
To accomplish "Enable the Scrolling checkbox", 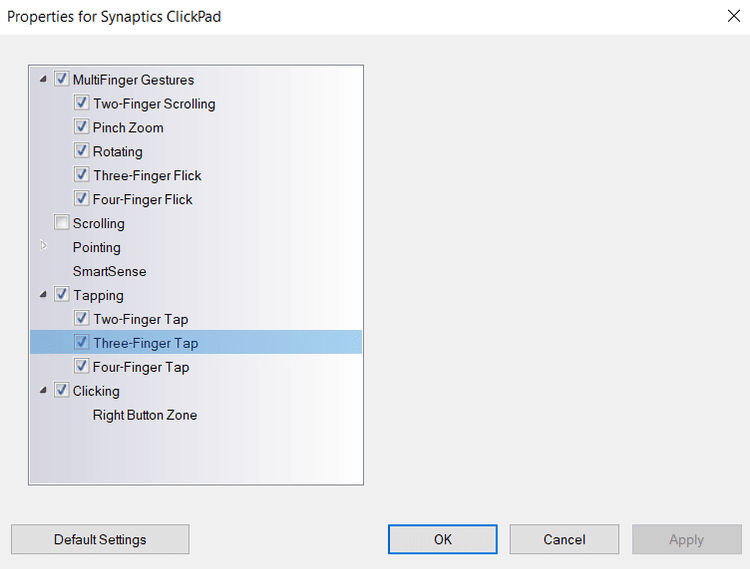I will pos(61,222).
